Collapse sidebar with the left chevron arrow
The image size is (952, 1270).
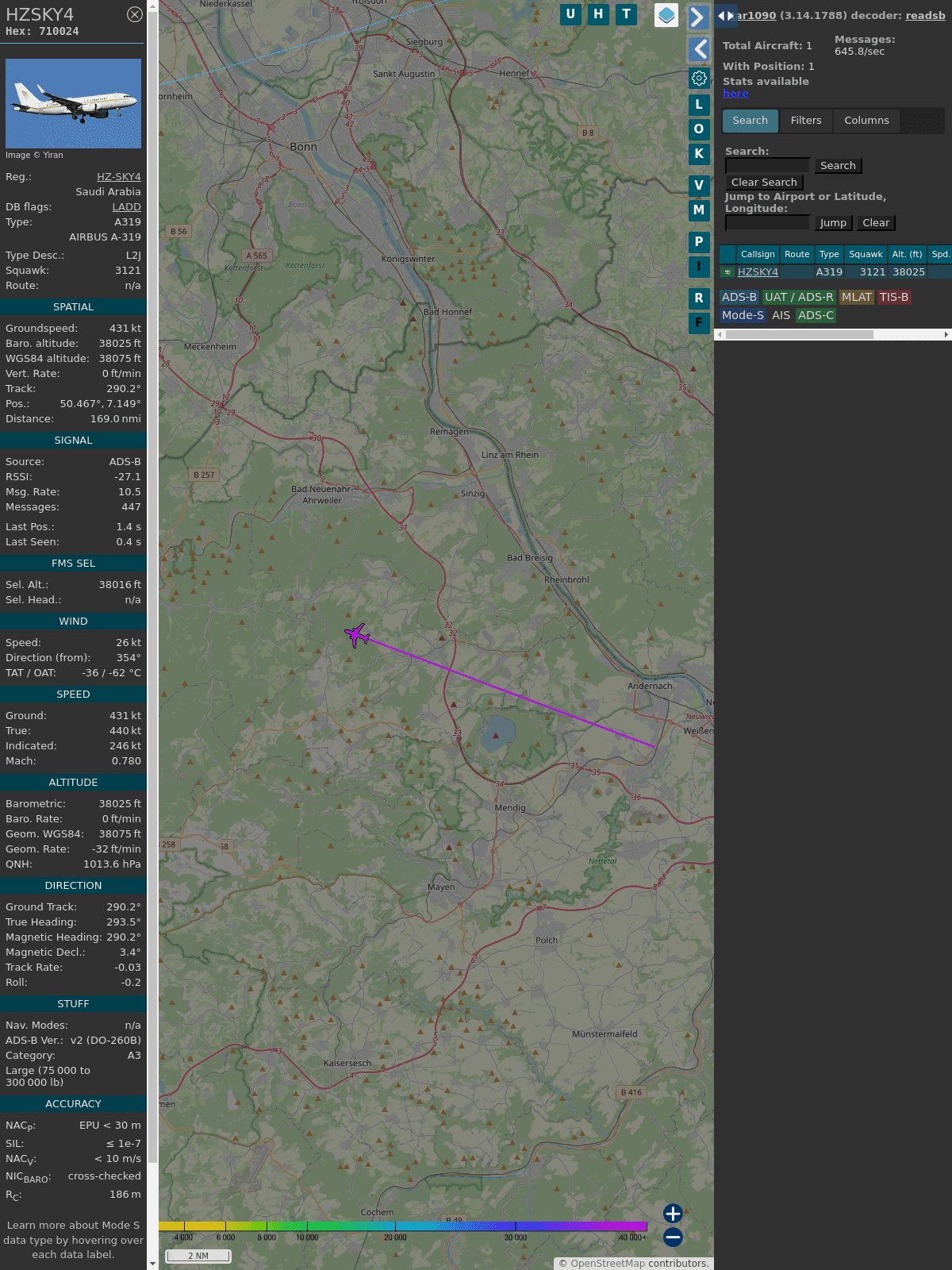coord(699,49)
